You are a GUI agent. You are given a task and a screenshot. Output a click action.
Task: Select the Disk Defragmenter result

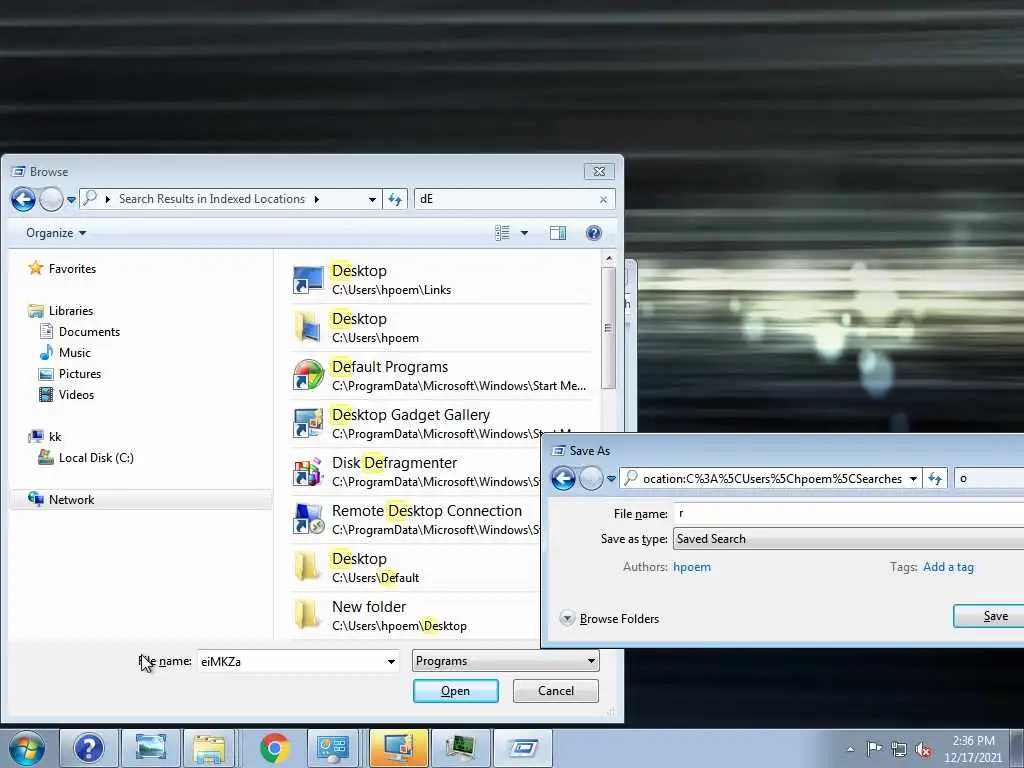point(416,472)
